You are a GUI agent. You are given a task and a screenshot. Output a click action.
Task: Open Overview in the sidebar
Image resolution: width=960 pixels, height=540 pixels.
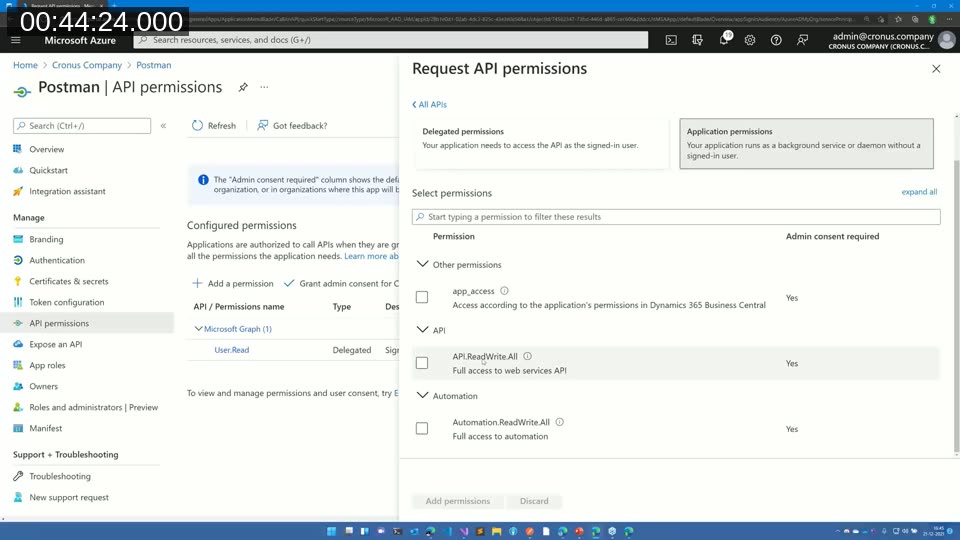(47, 149)
